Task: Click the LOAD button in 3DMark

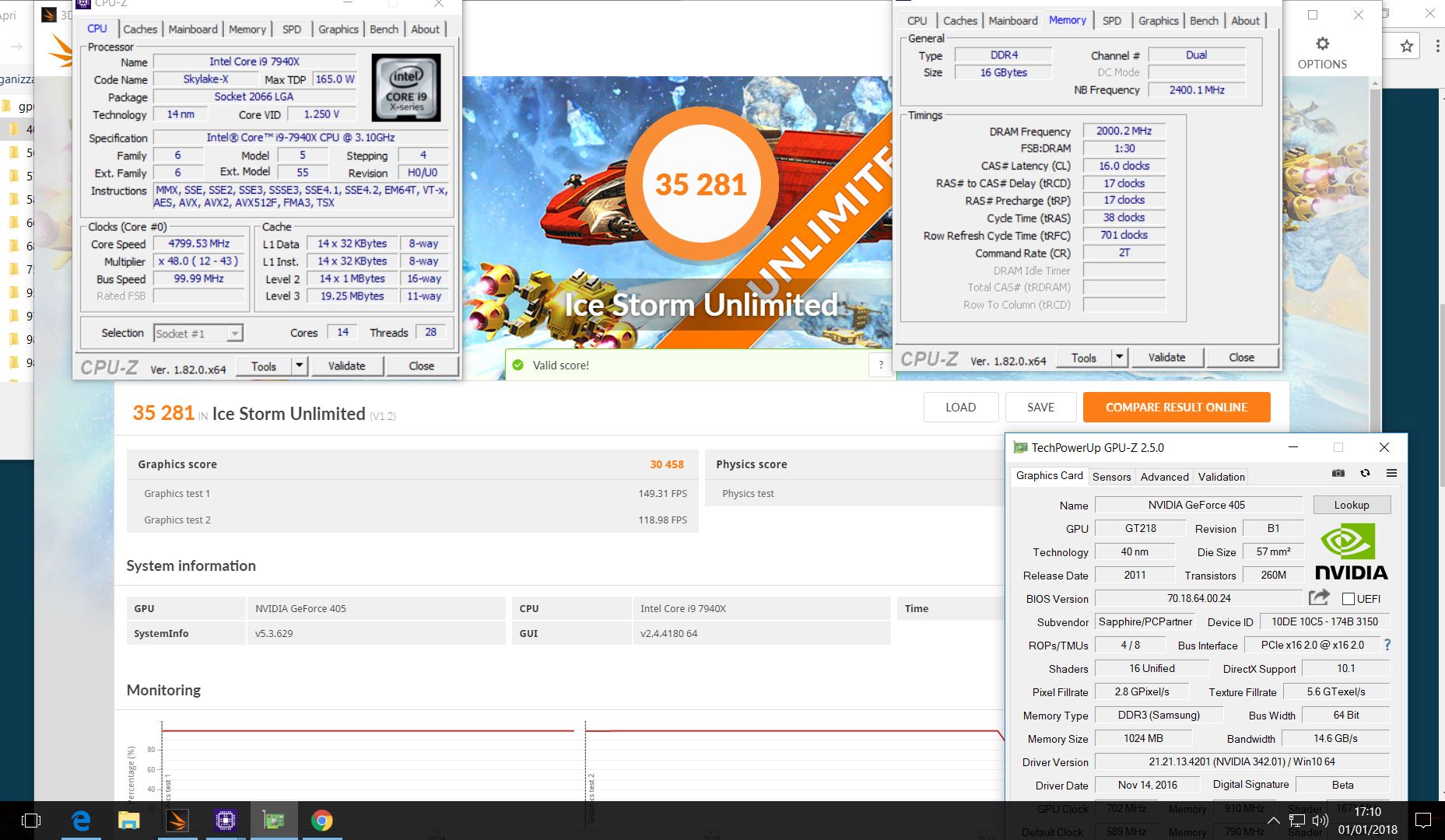Action: [960, 407]
